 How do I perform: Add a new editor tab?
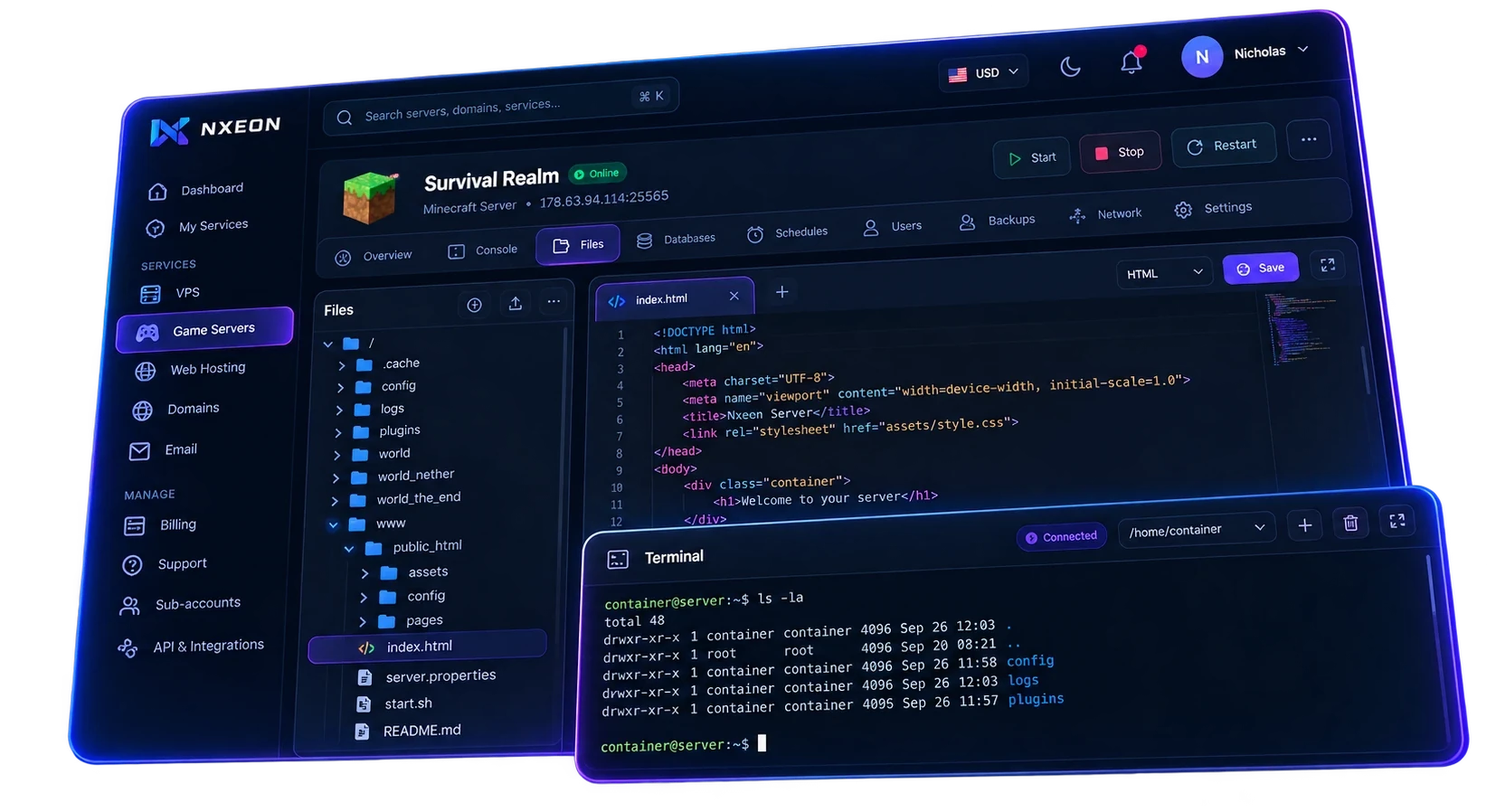(782, 292)
